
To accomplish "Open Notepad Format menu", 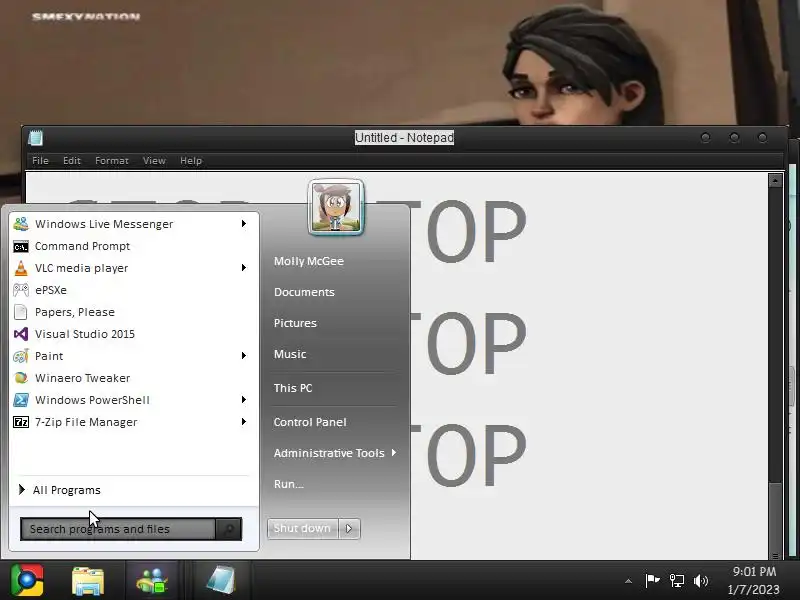I will 112,161.
